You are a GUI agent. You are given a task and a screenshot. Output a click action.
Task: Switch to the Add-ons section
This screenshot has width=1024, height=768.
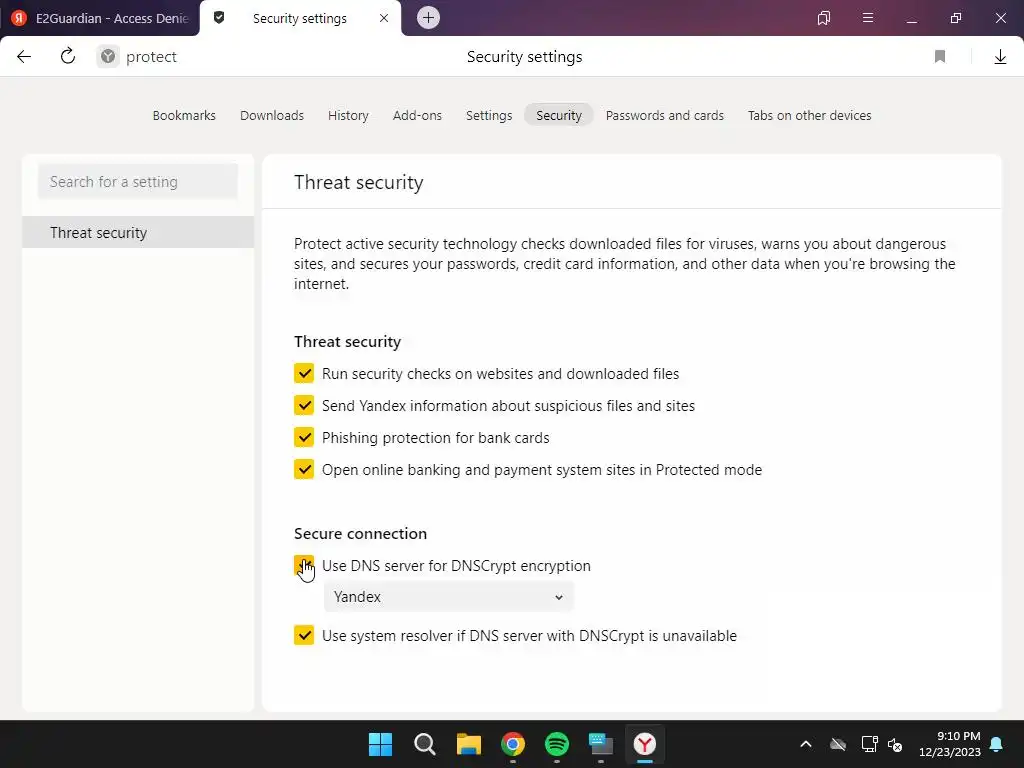click(417, 116)
